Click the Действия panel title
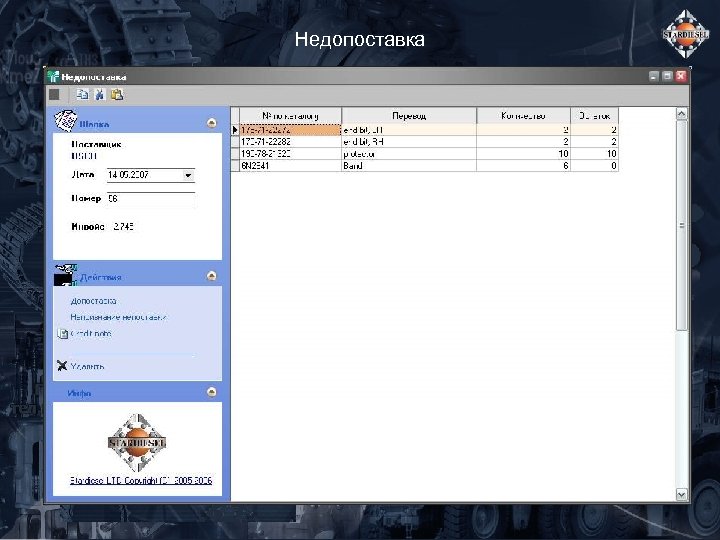720x540 pixels. point(101,277)
